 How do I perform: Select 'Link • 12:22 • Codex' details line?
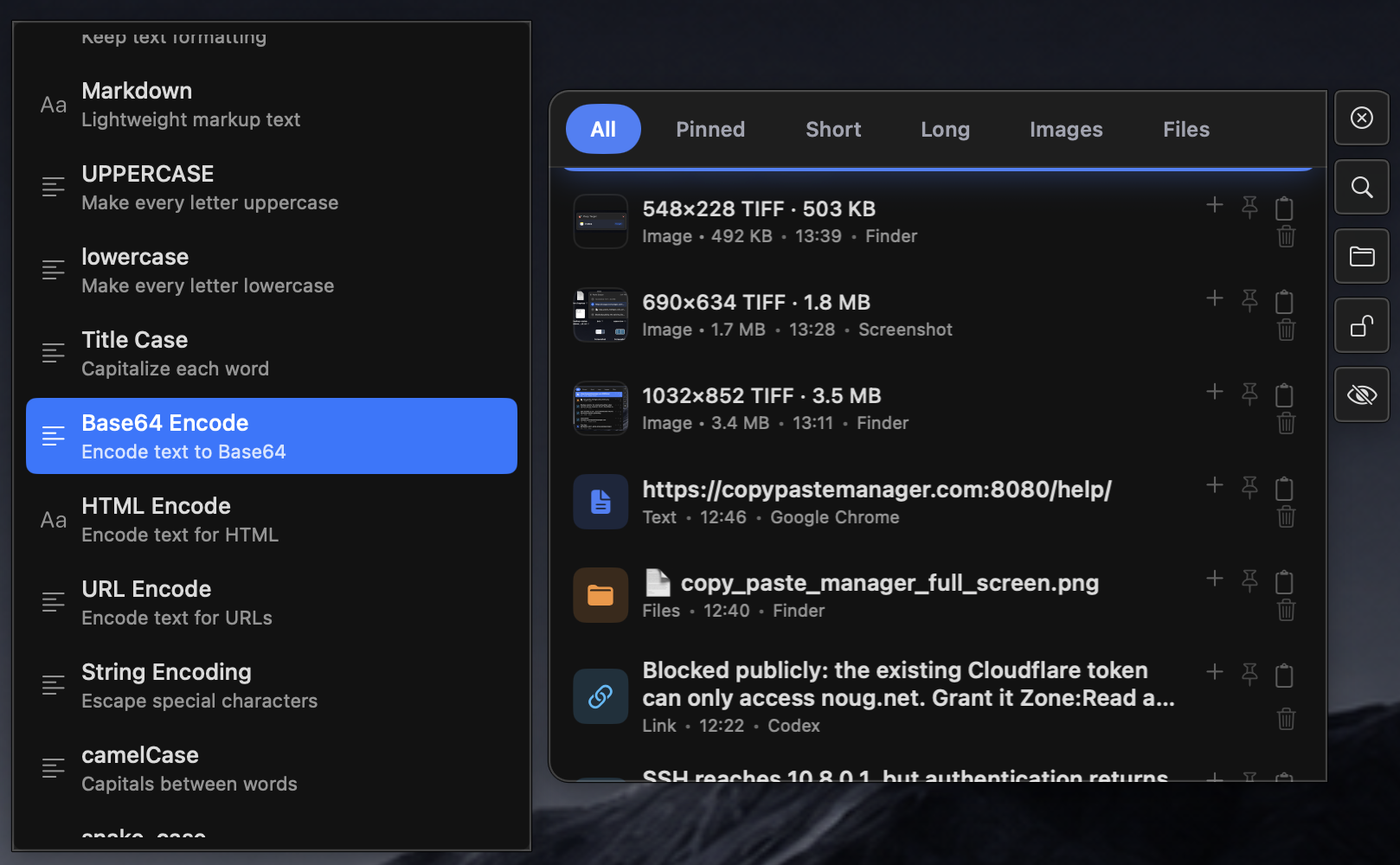731,726
